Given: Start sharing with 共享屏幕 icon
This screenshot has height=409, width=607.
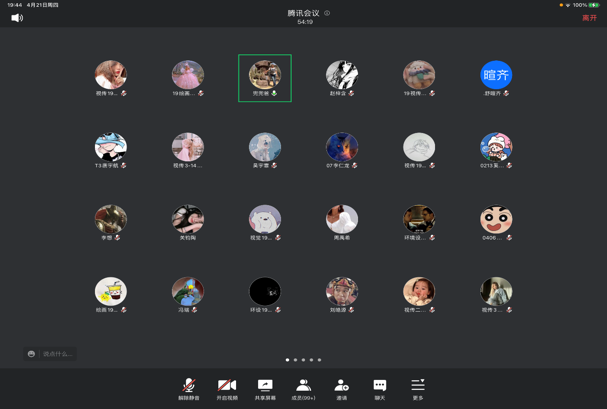Looking at the screenshot, I should 265,388.
